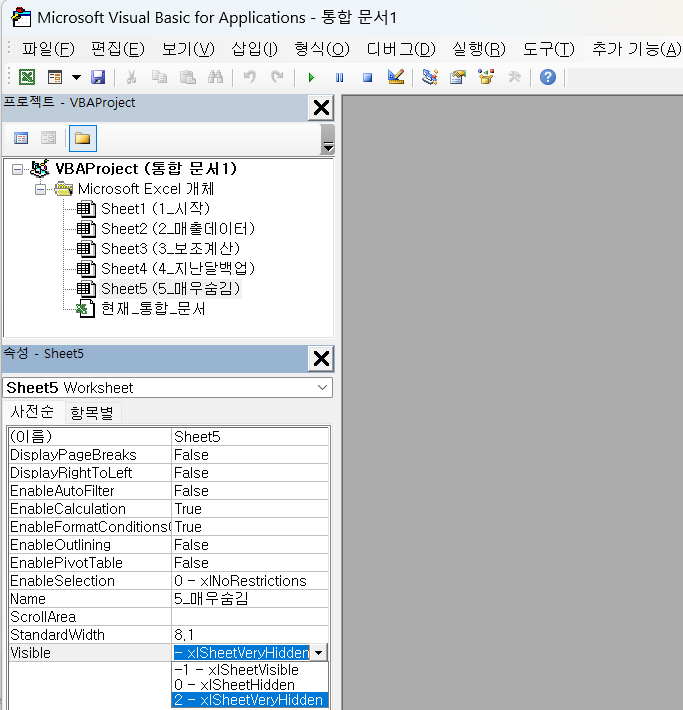
Task: Switch to the 사전순 tab
Action: 32,412
